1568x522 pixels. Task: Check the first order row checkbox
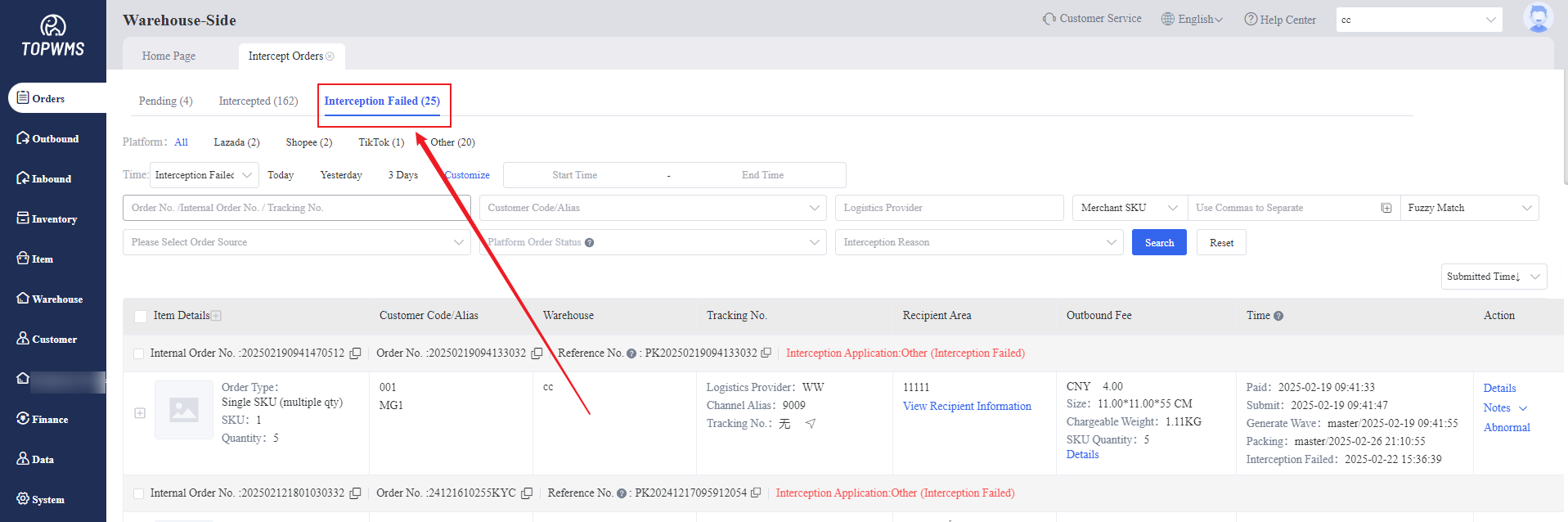[x=138, y=353]
